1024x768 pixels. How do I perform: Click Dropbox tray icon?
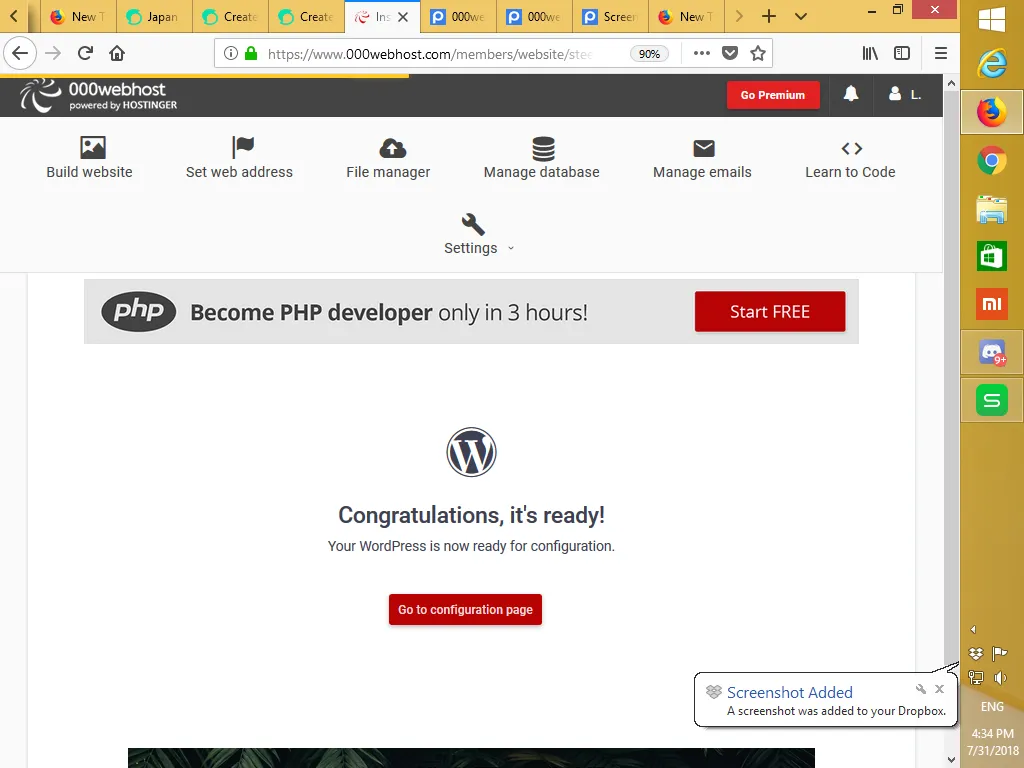[x=976, y=653]
